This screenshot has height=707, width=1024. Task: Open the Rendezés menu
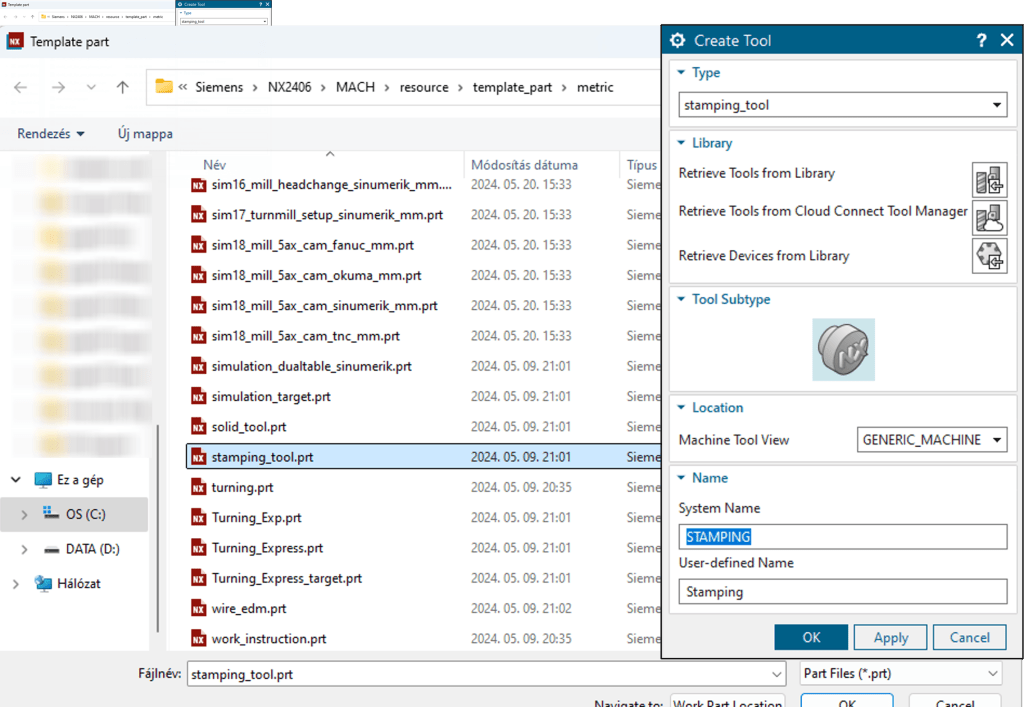pos(50,133)
